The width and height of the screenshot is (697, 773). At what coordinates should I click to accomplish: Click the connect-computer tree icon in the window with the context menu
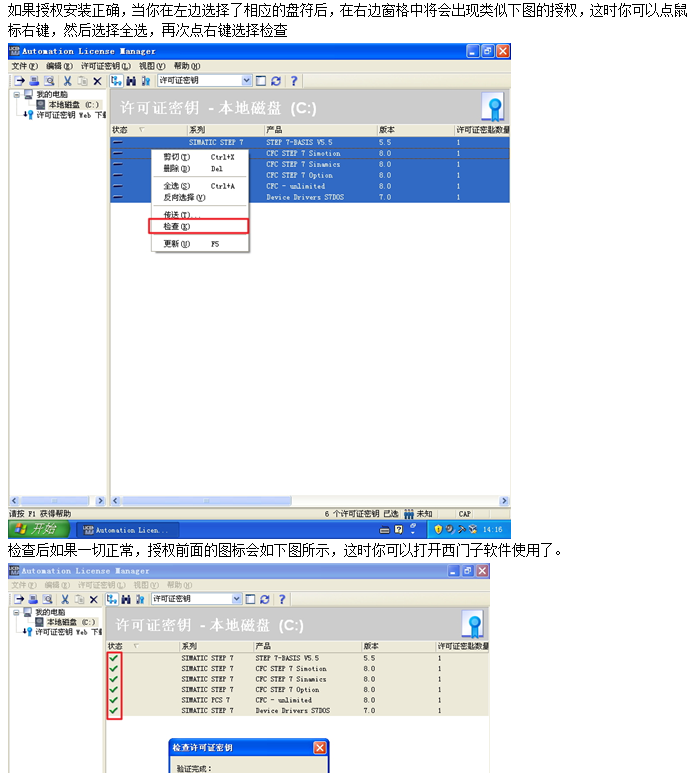click(x=116, y=81)
